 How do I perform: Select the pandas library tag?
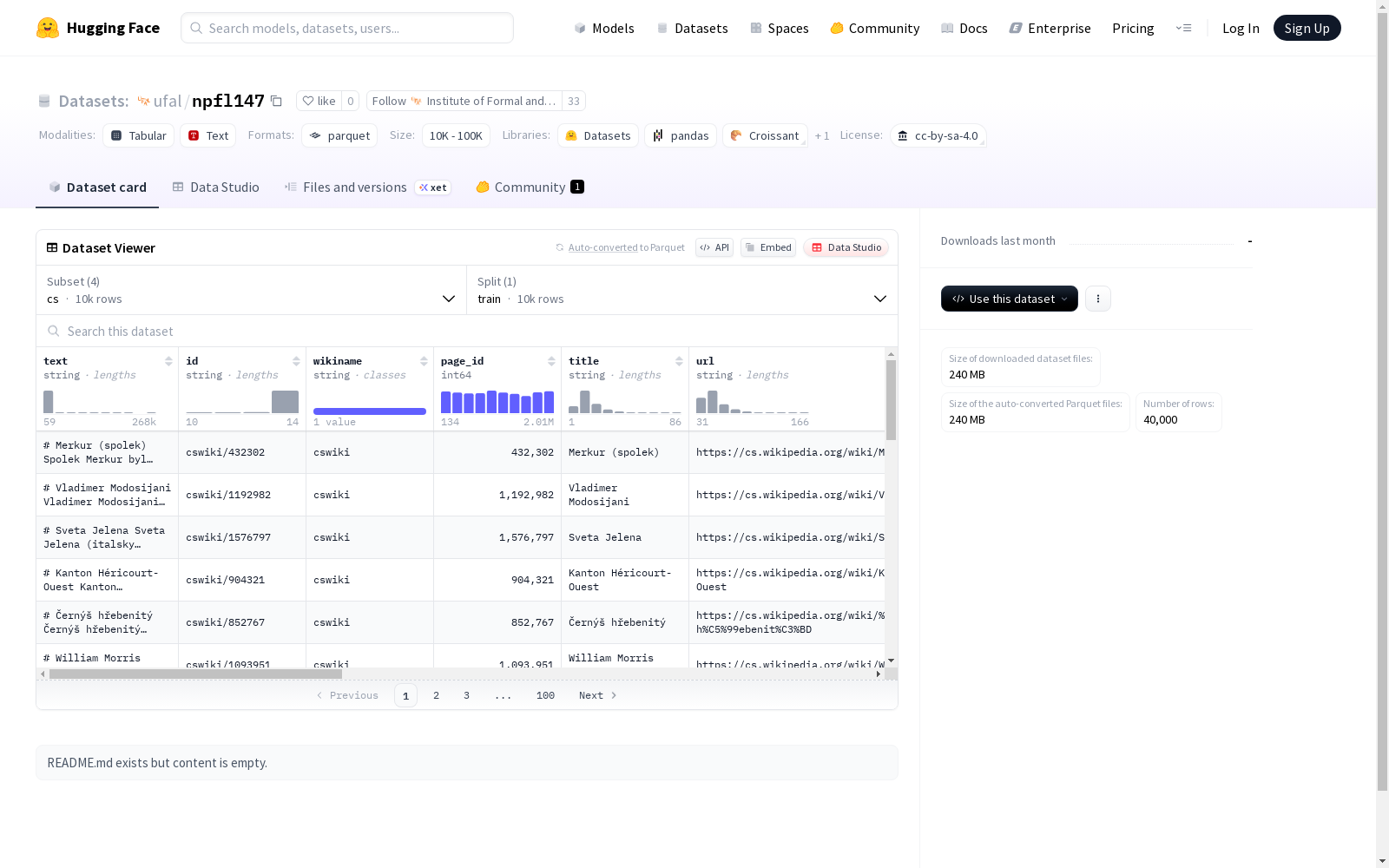[x=681, y=135]
